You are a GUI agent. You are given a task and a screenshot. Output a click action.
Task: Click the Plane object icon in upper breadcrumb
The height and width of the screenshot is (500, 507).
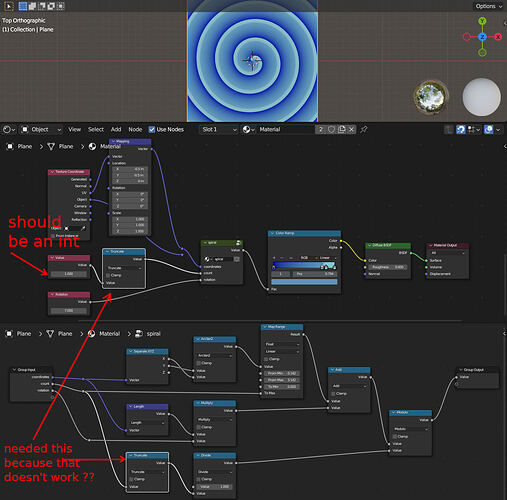point(10,146)
